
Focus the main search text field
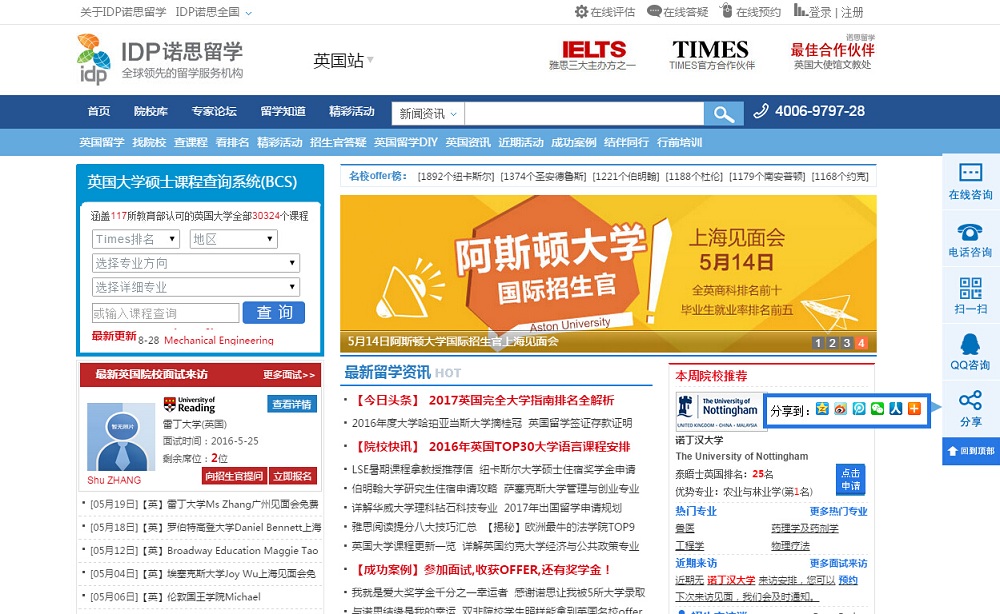click(x=584, y=114)
